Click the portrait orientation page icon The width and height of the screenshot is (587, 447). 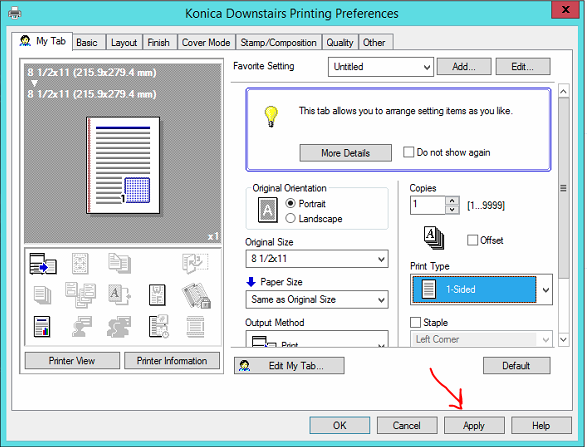pos(268,210)
